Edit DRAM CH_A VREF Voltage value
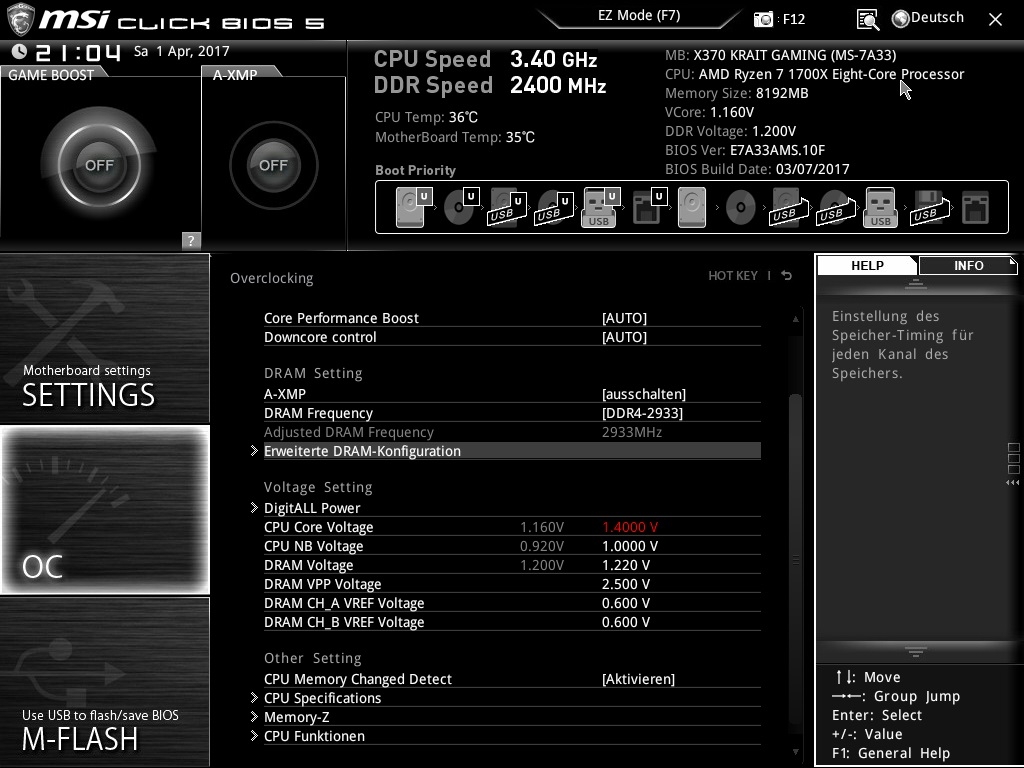The width and height of the screenshot is (1024, 768). click(x=626, y=603)
